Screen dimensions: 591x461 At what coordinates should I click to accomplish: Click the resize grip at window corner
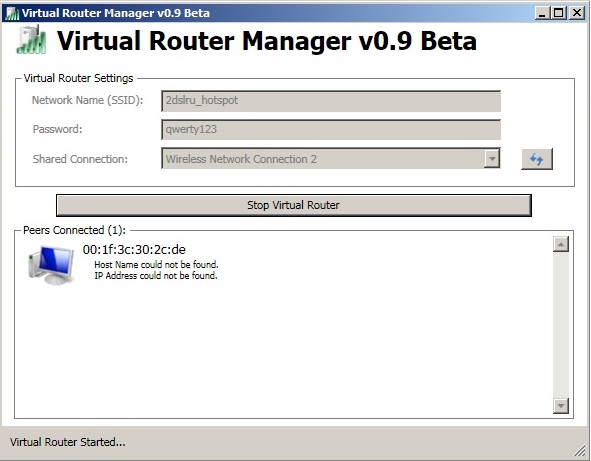pyautogui.click(x=580, y=450)
